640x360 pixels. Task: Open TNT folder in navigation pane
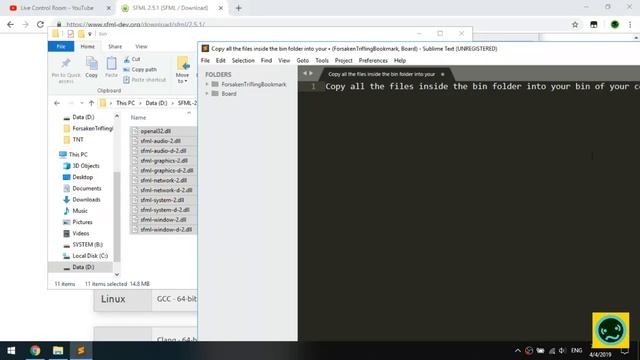78,140
